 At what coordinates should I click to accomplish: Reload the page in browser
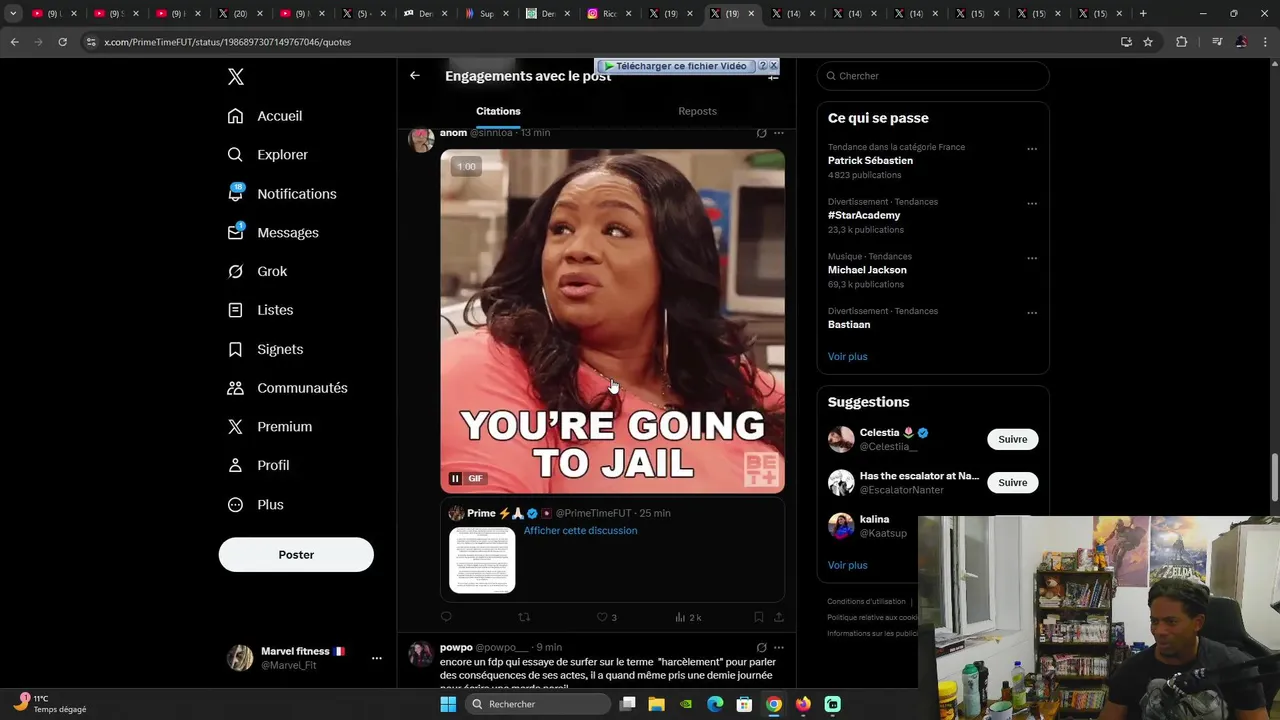(x=62, y=42)
